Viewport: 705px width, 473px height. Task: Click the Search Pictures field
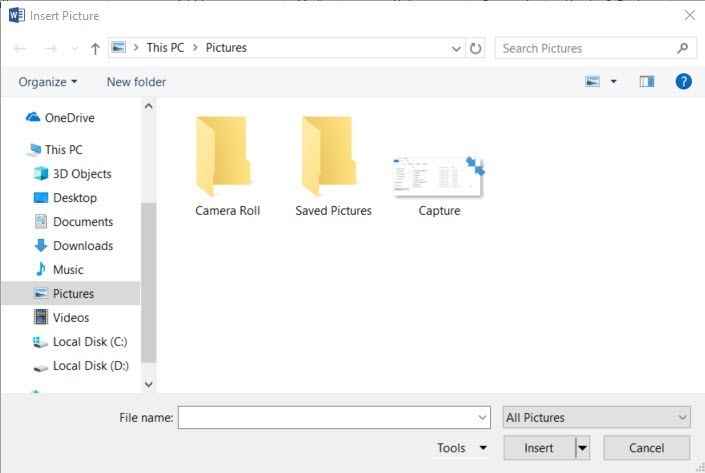(596, 48)
